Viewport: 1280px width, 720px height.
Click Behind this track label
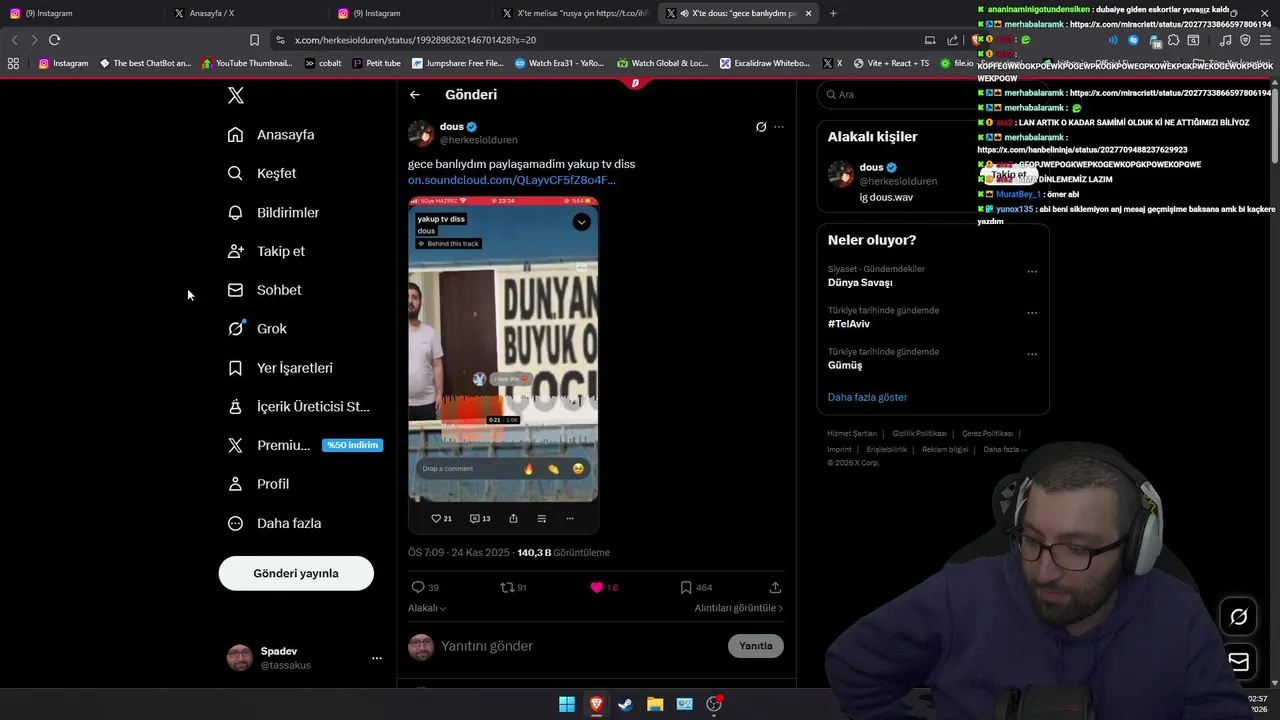pos(449,243)
